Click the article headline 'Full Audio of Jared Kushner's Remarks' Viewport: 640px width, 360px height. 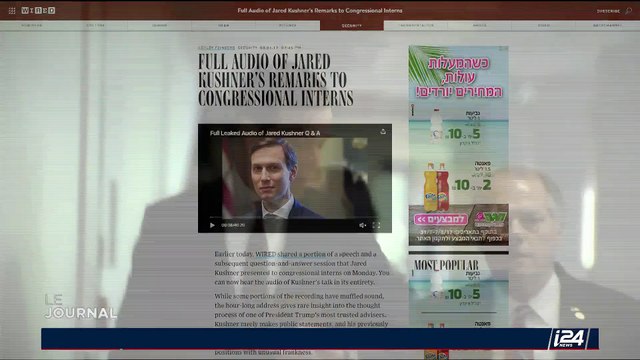tap(276, 80)
